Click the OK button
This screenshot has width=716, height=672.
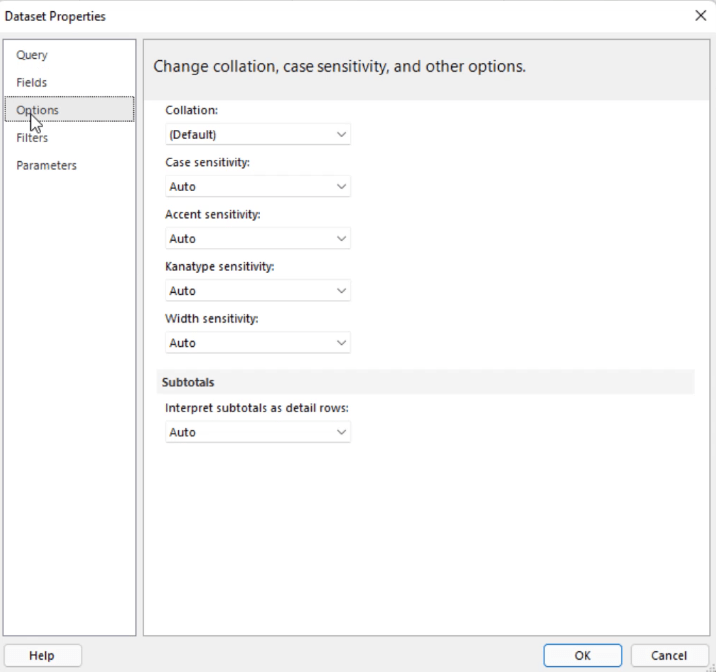point(583,656)
